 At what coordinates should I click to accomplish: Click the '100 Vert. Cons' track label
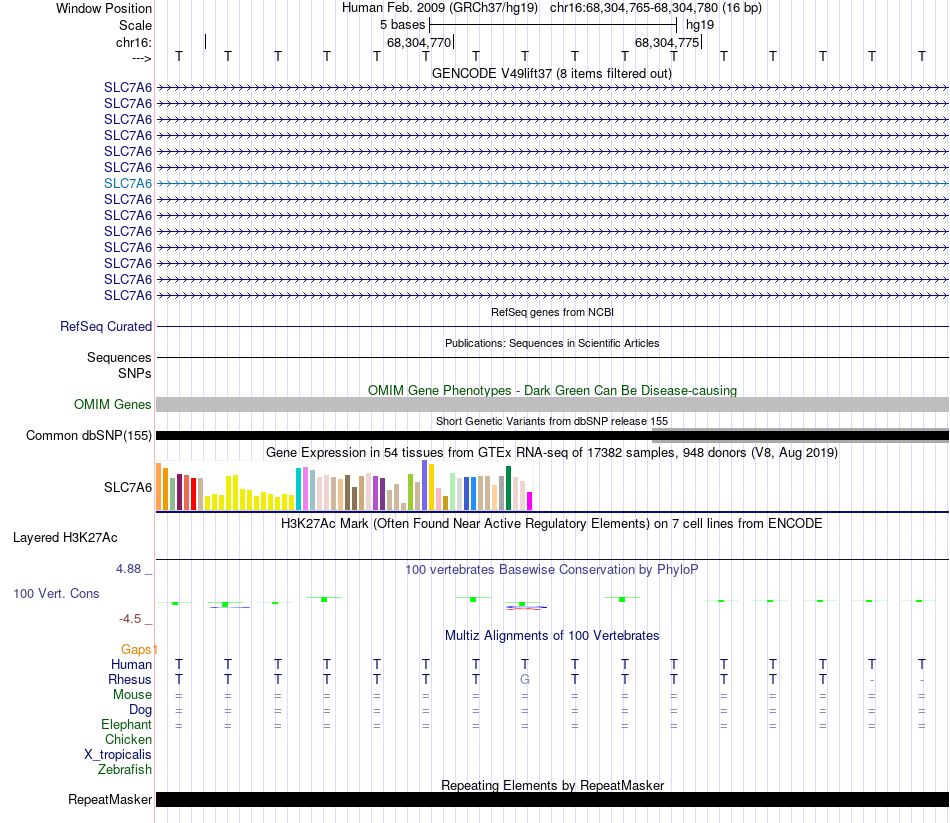(x=56, y=593)
